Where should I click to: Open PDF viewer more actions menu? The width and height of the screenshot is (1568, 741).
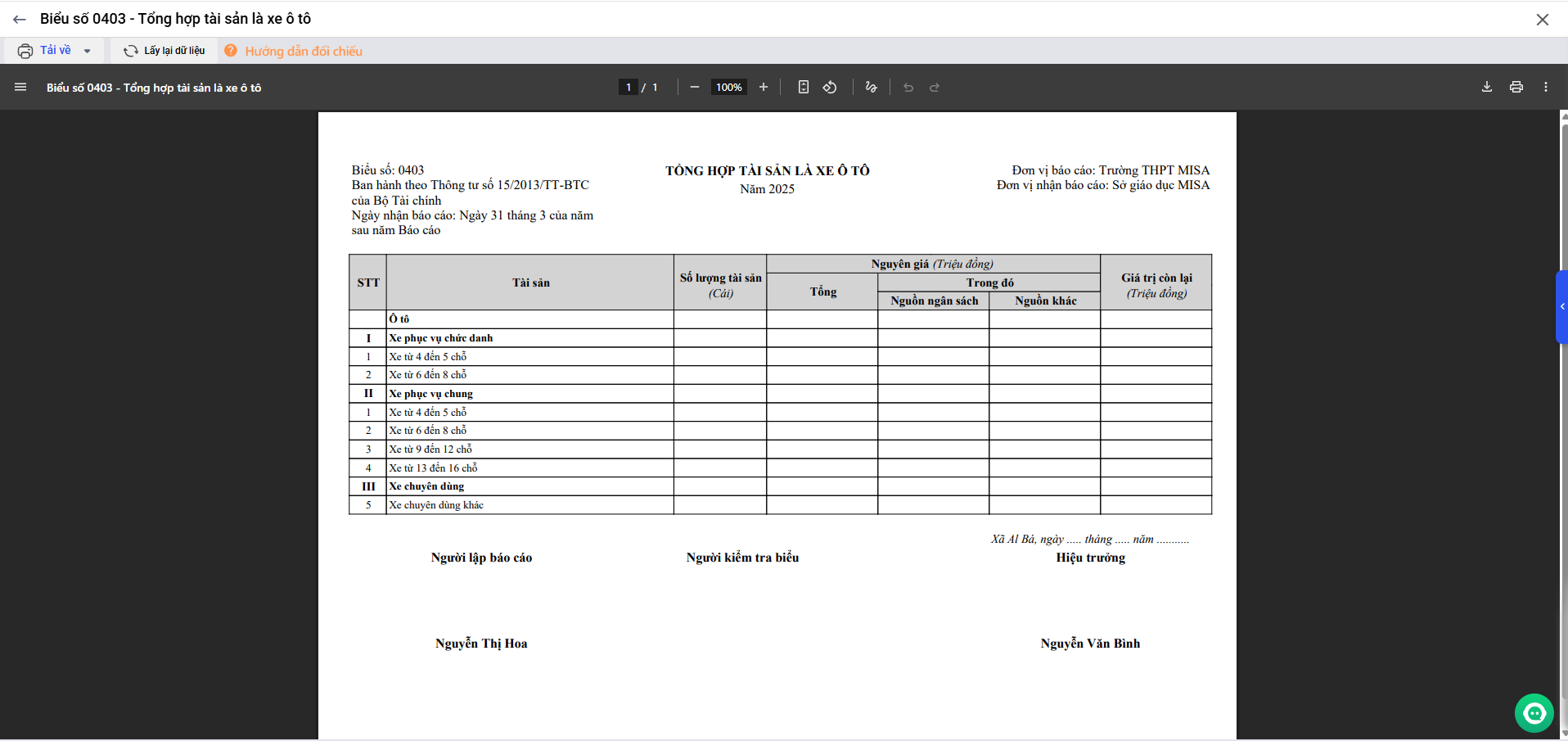click(1546, 87)
